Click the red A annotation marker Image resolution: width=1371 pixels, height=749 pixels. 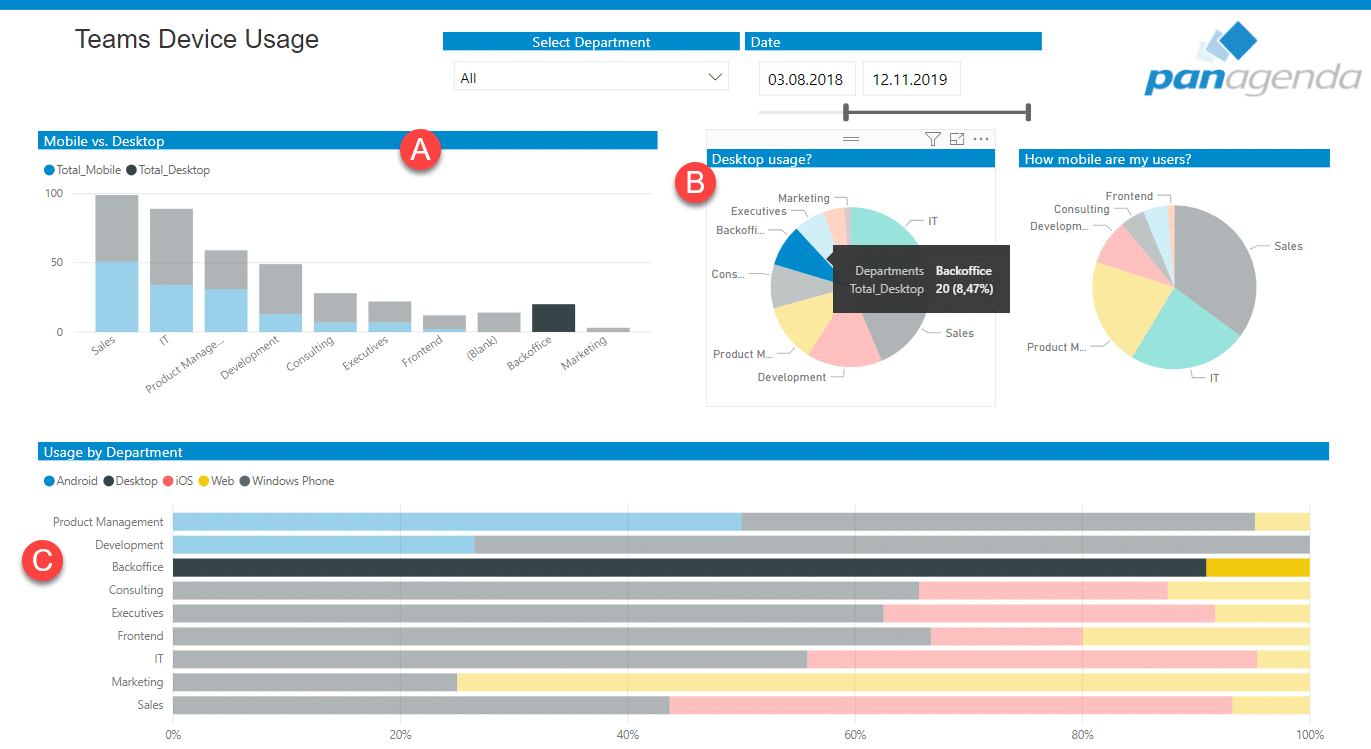420,150
